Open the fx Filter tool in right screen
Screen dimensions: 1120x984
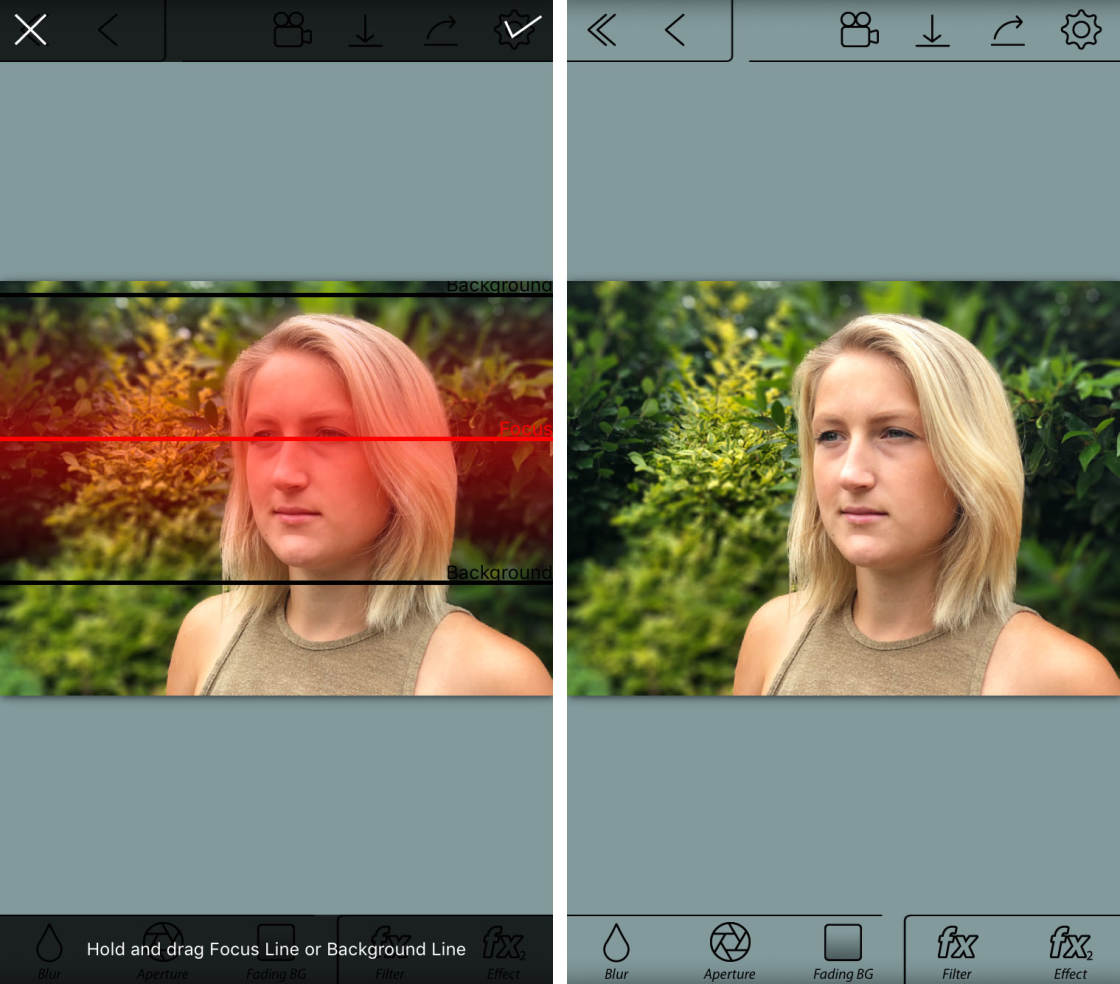(956, 953)
